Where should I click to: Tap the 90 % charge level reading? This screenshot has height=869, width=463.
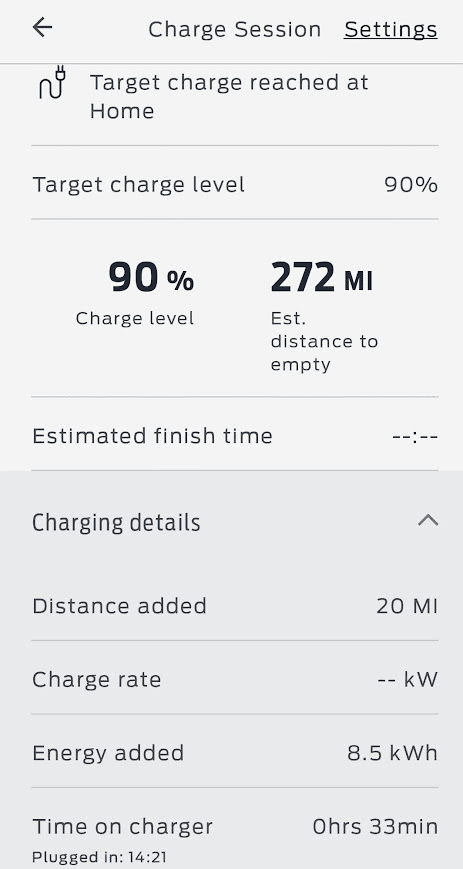click(x=151, y=277)
